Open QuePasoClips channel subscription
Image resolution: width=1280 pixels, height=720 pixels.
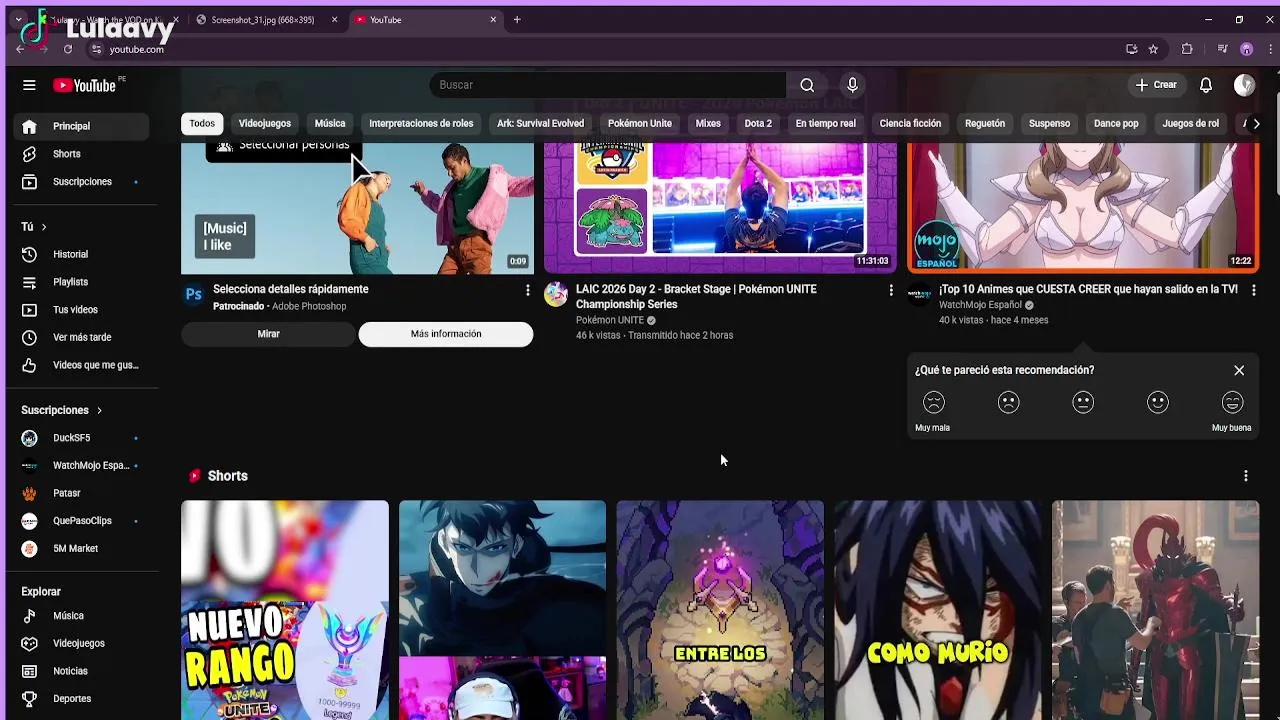click(81, 521)
